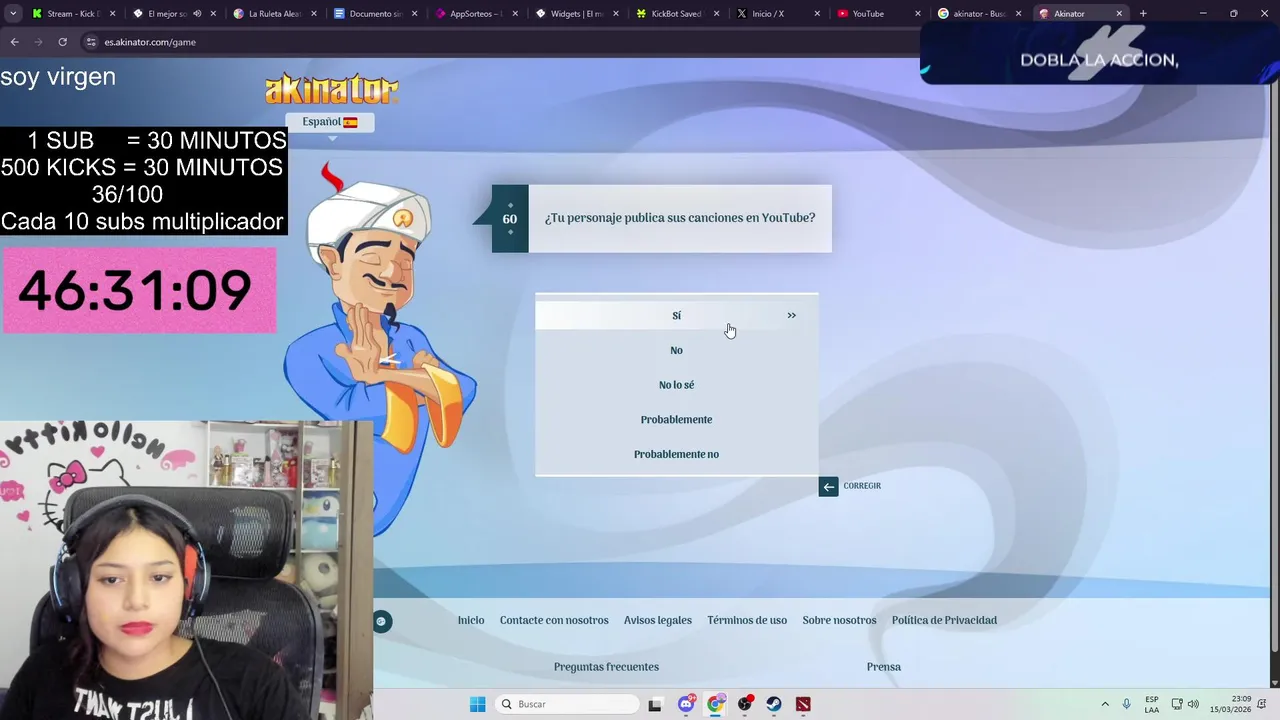The image size is (1280, 720).
Task: Click the Akinator logo
Action: coord(331,89)
